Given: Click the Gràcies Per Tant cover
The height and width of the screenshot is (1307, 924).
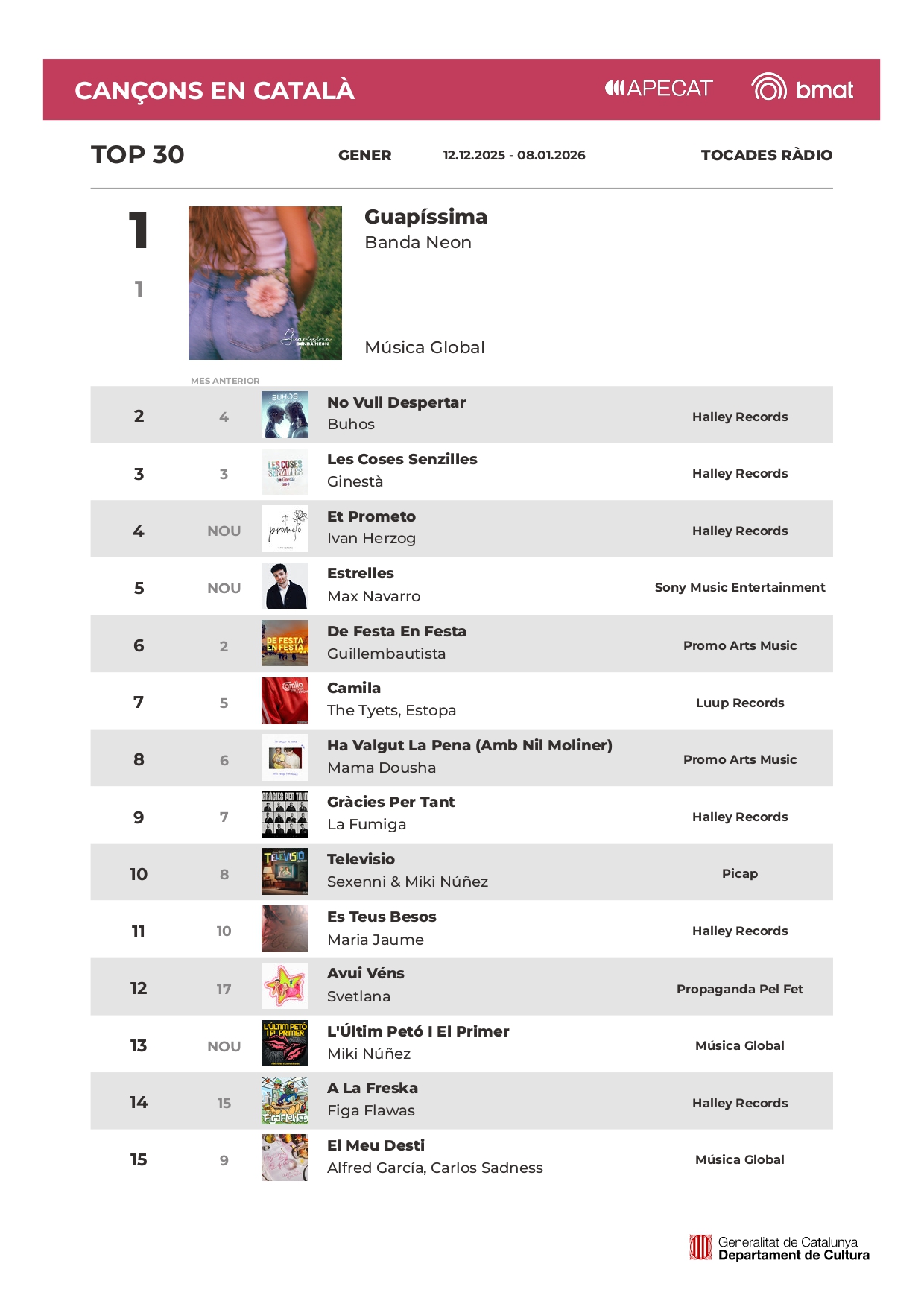Looking at the screenshot, I should pyautogui.click(x=285, y=815).
